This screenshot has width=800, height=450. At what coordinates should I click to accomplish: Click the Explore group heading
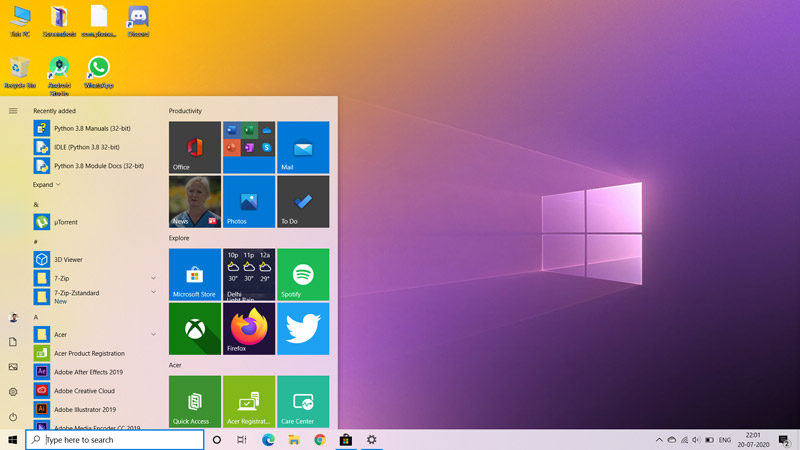point(179,238)
